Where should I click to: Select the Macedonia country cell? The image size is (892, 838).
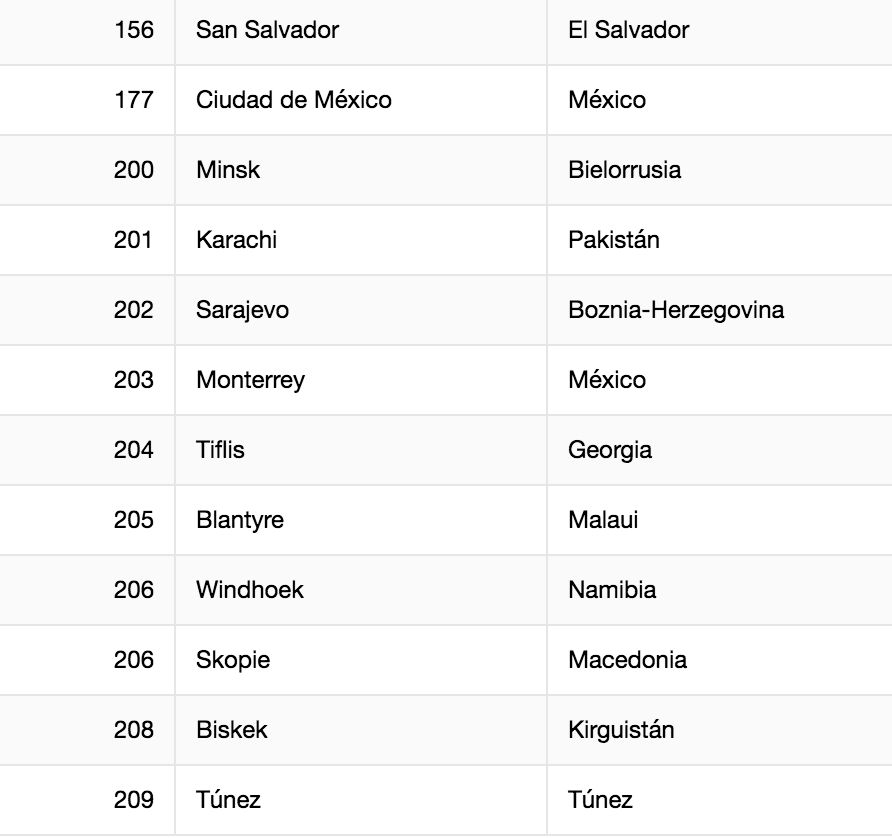627,660
